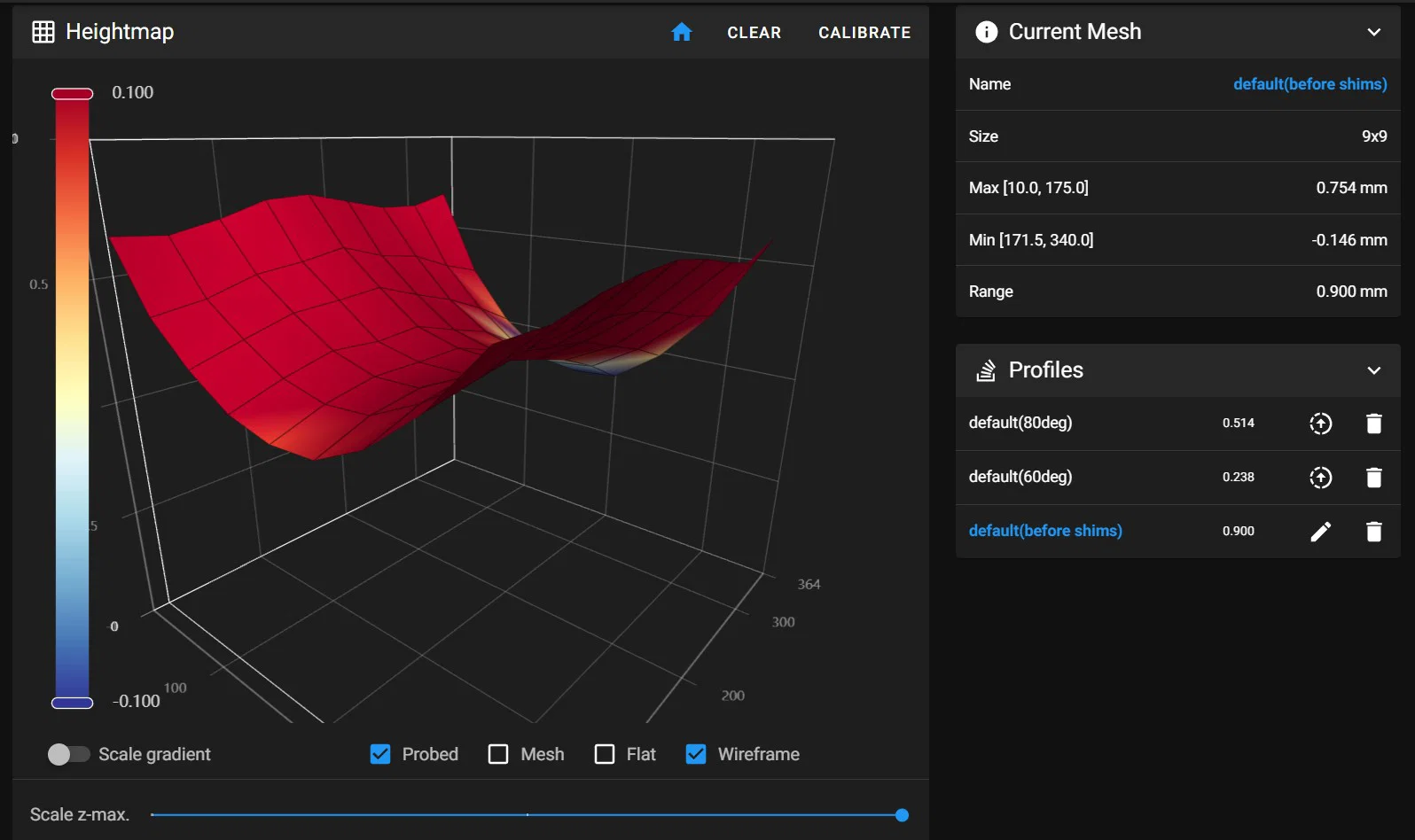Click the upper 0.100 gradient handle
The width and height of the screenshot is (1415, 840).
[73, 94]
